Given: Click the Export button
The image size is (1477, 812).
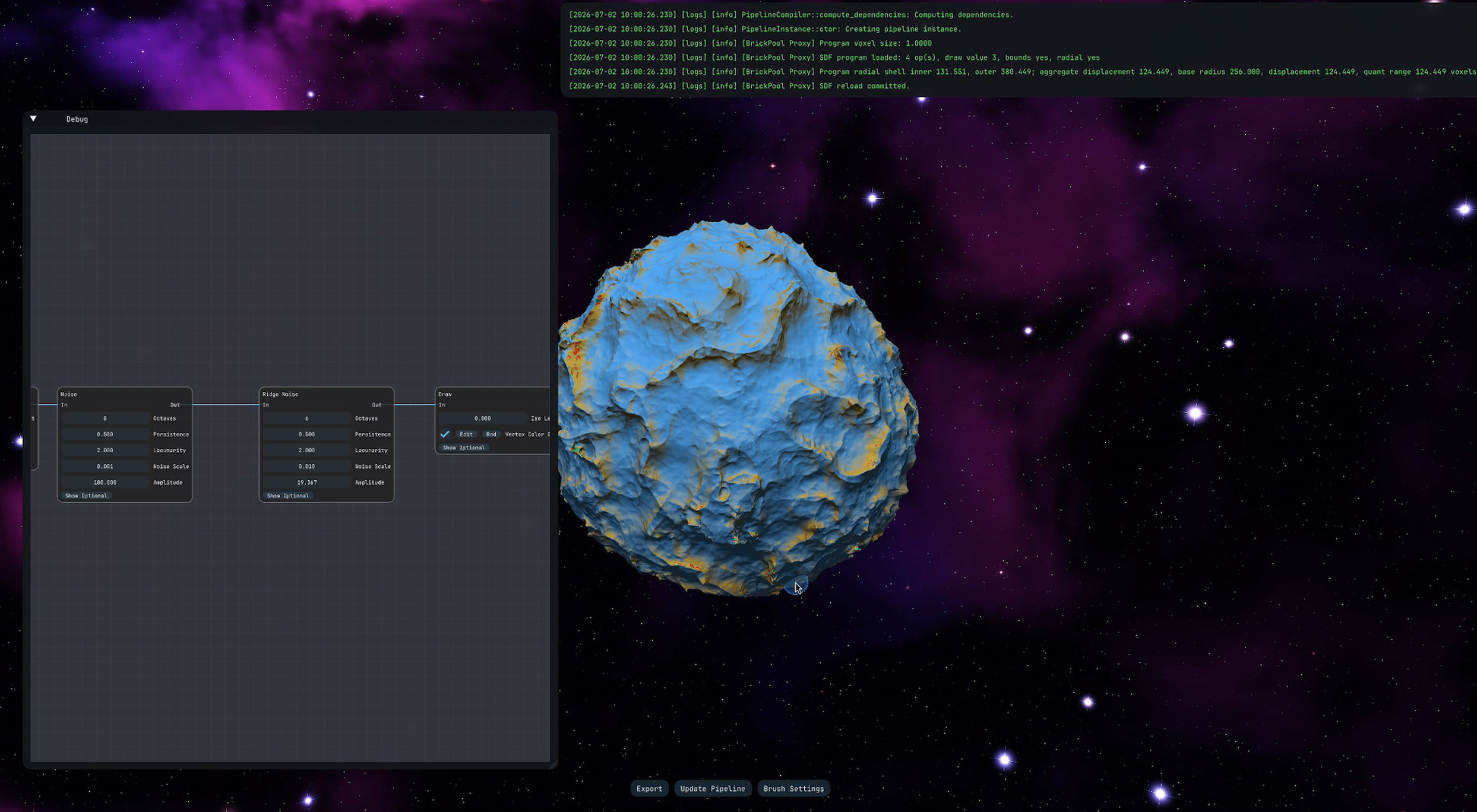Looking at the screenshot, I should coord(649,789).
